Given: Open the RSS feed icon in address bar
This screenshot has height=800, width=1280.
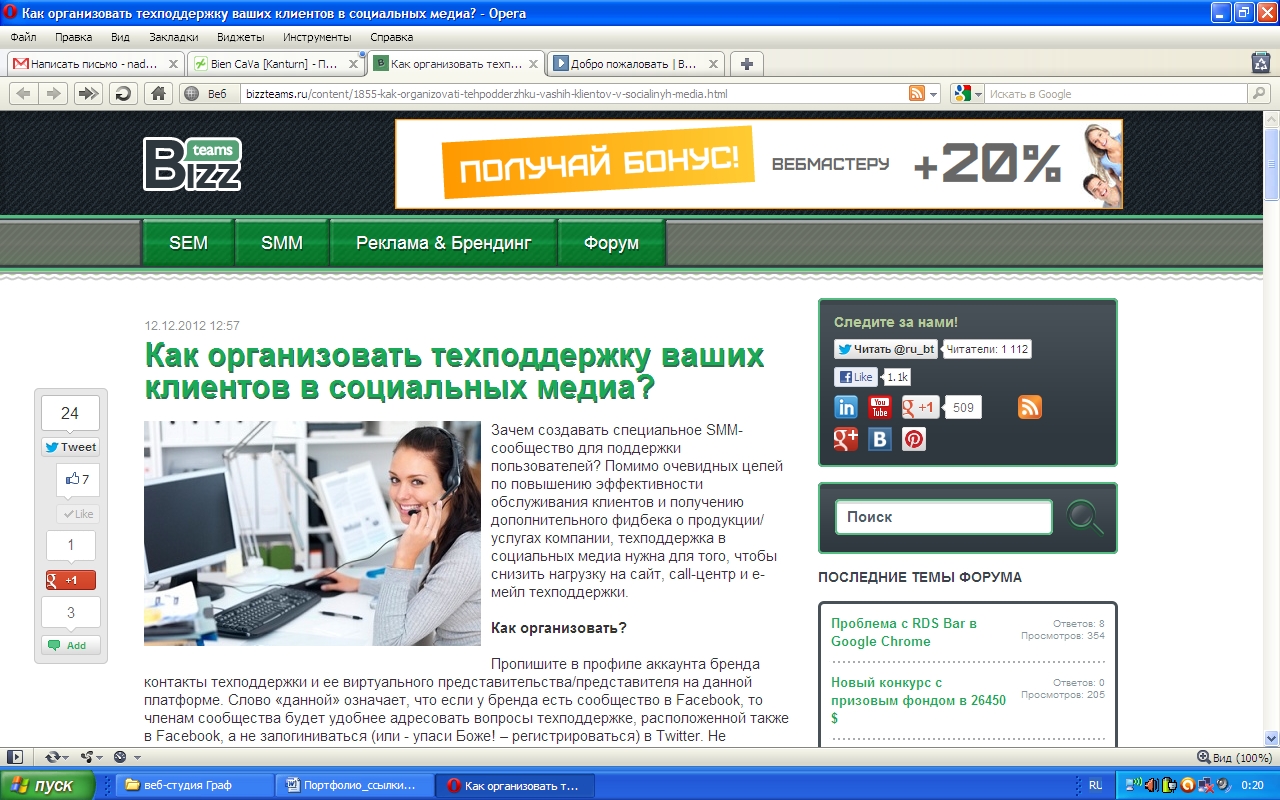Looking at the screenshot, I should [916, 93].
